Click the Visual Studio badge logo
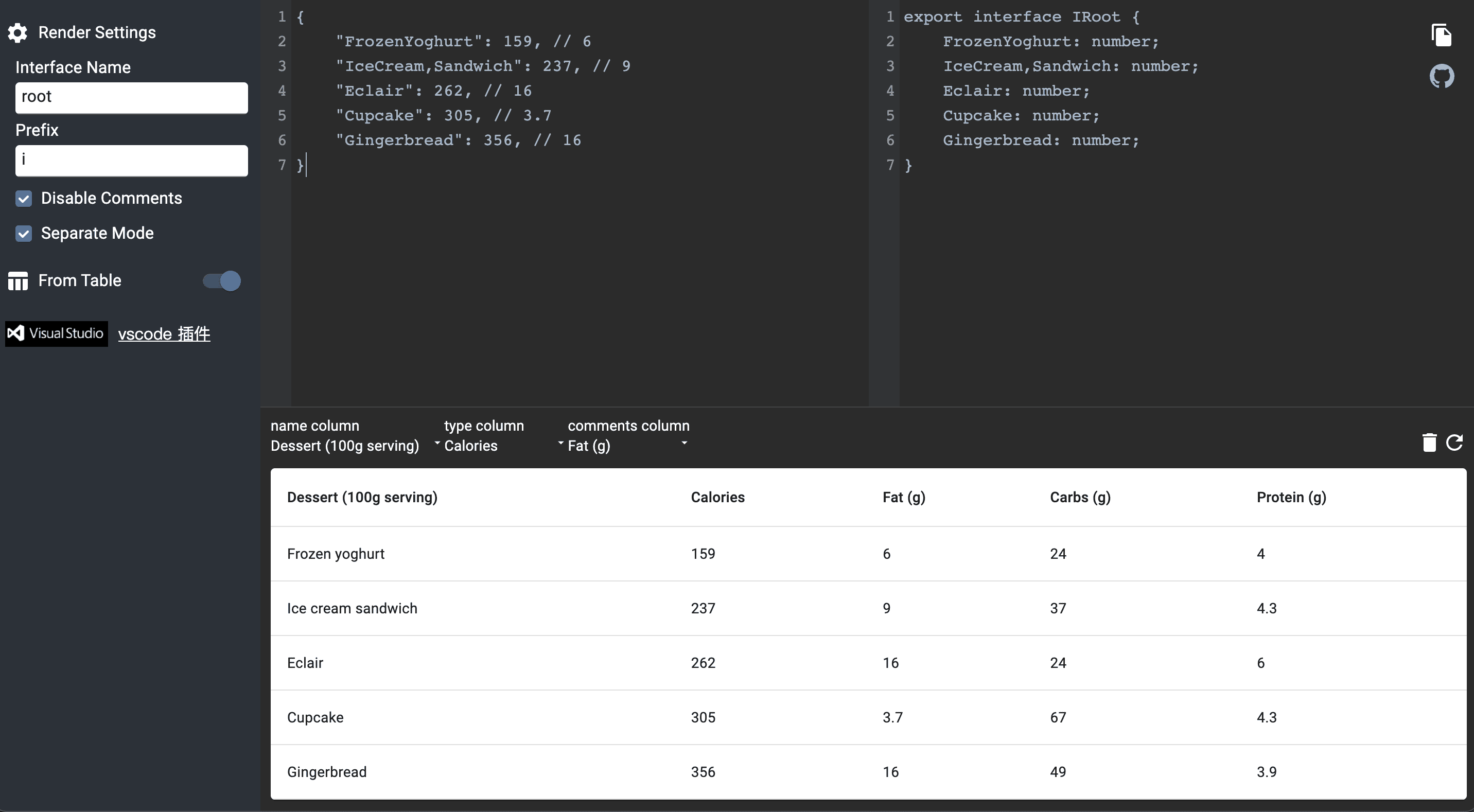The image size is (1474, 812). (x=56, y=333)
